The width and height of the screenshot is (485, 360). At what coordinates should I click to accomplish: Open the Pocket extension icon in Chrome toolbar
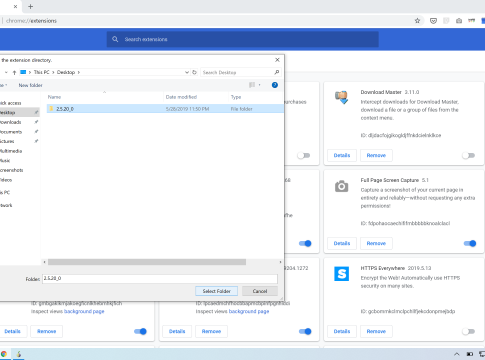pyautogui.click(x=433, y=21)
